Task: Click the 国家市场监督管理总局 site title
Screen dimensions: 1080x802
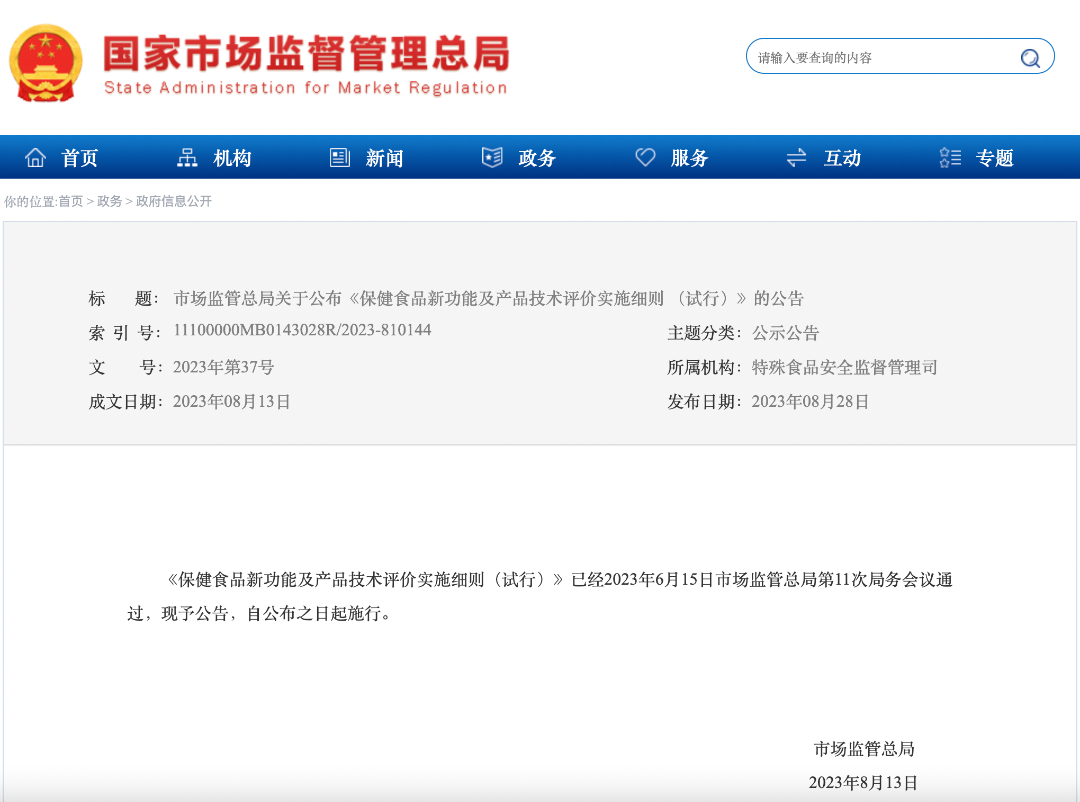Action: pyautogui.click(x=306, y=54)
